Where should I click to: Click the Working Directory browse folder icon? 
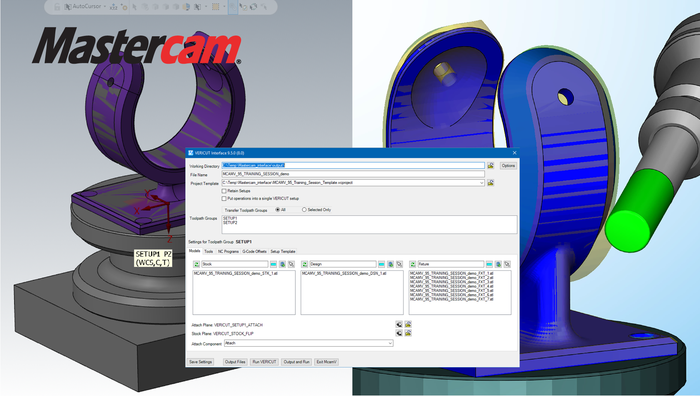tap(491, 166)
